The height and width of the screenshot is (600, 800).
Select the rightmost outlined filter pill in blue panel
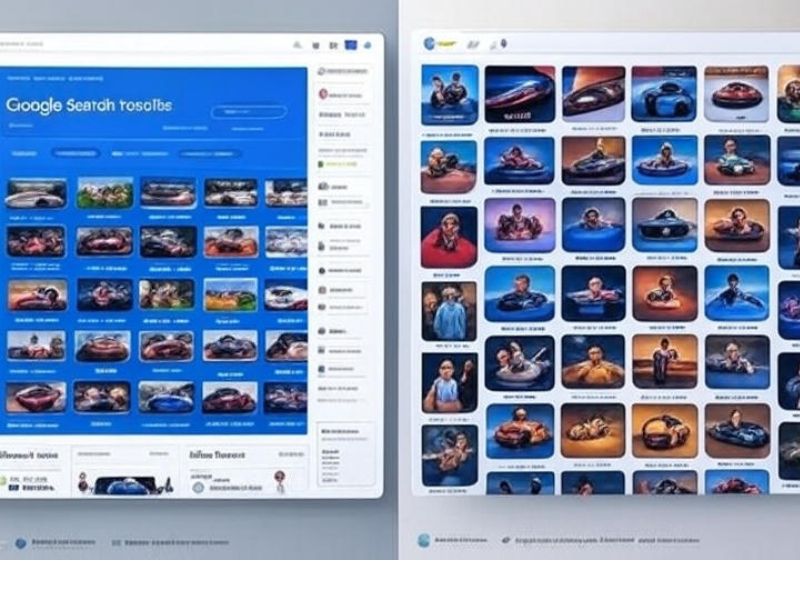[x=210, y=154]
